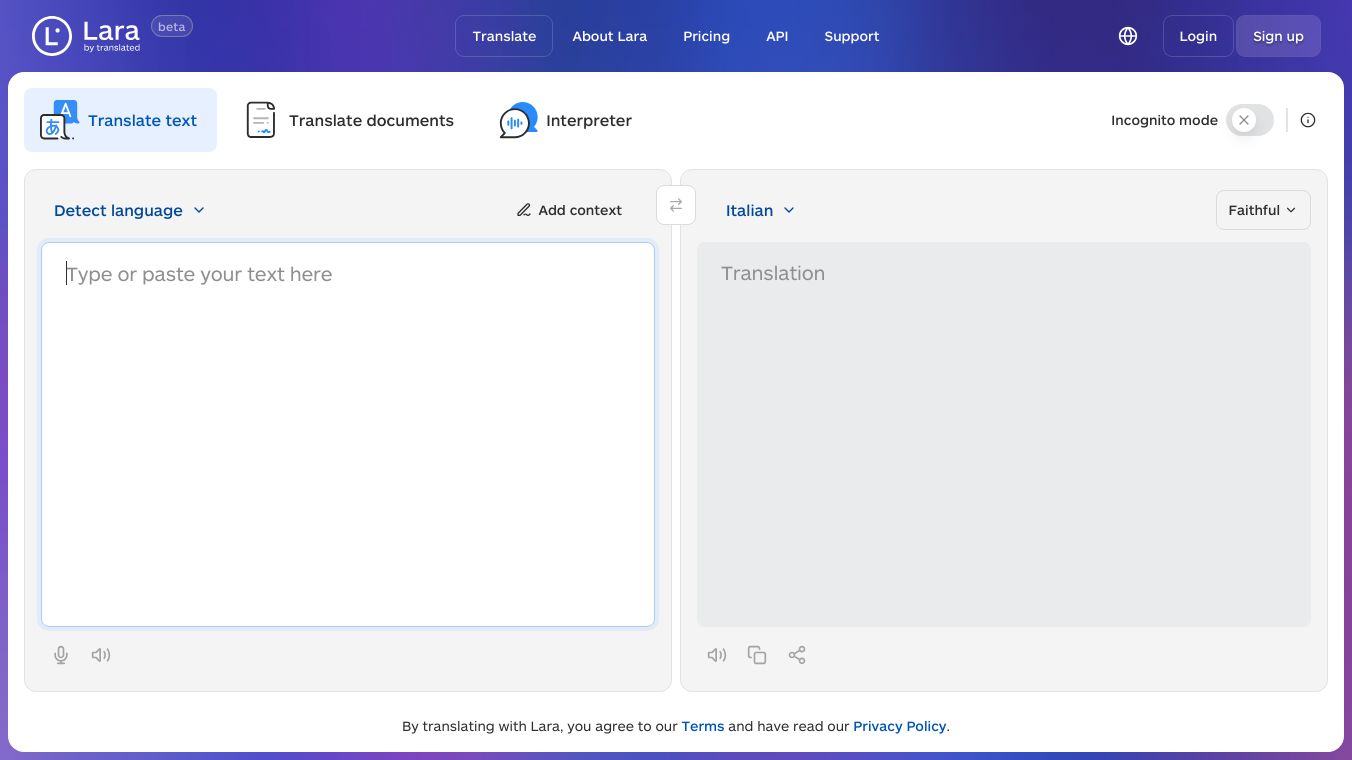
Task: Toggle the Incognito mode switch
Action: pyautogui.click(x=1250, y=120)
